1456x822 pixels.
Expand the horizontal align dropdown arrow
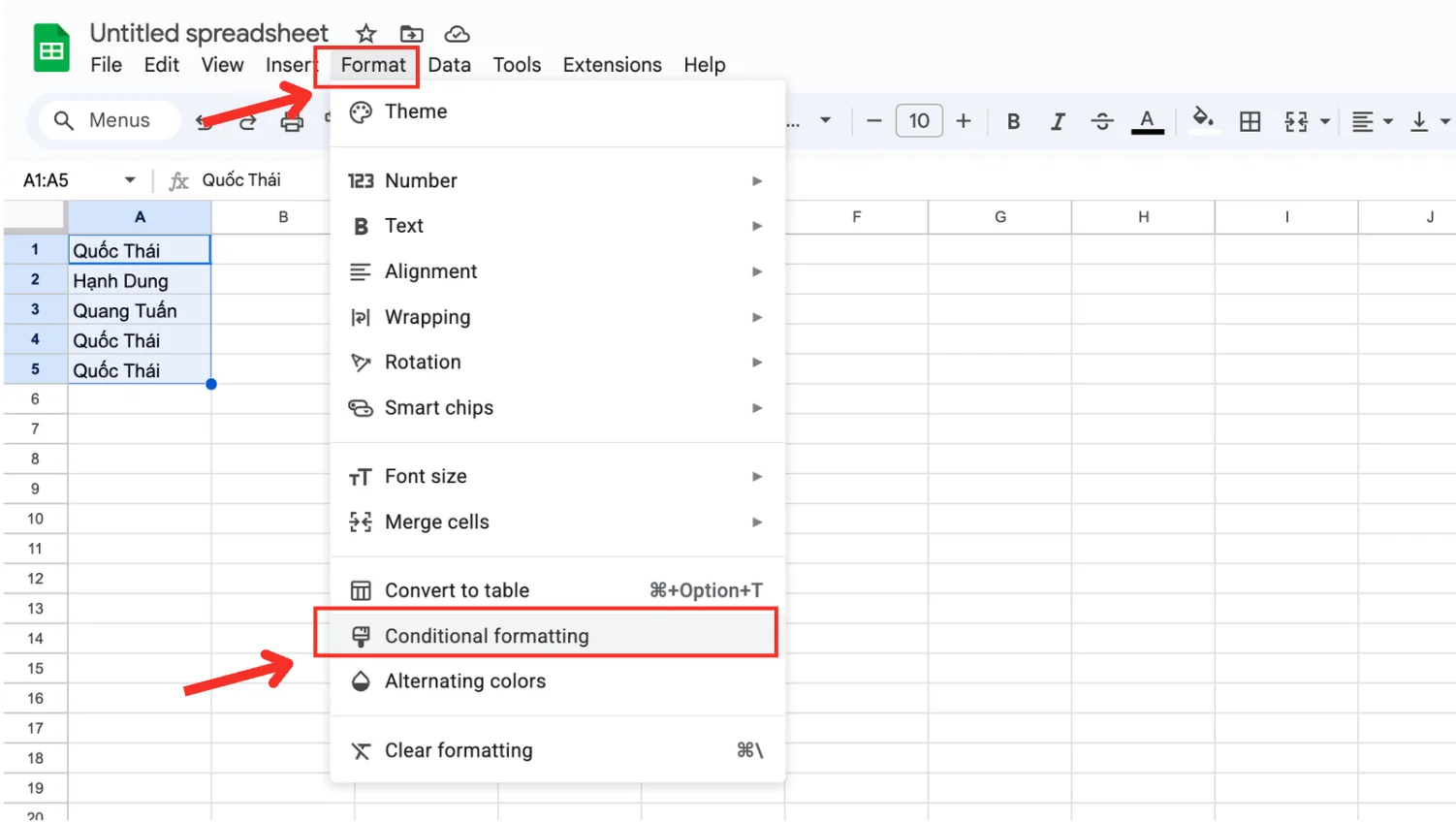click(x=1388, y=122)
